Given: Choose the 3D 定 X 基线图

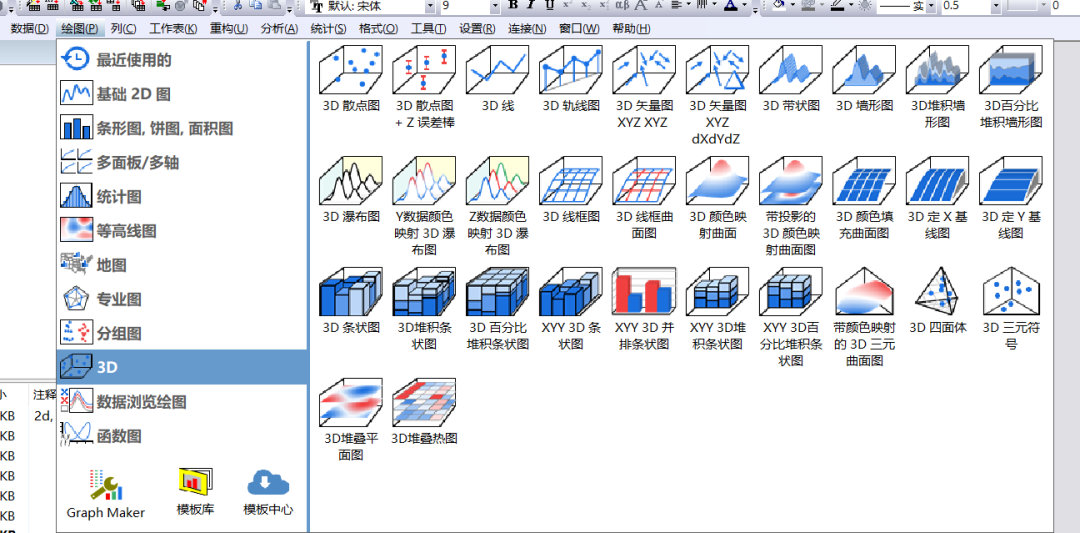Looking at the screenshot, I should click(x=937, y=198).
